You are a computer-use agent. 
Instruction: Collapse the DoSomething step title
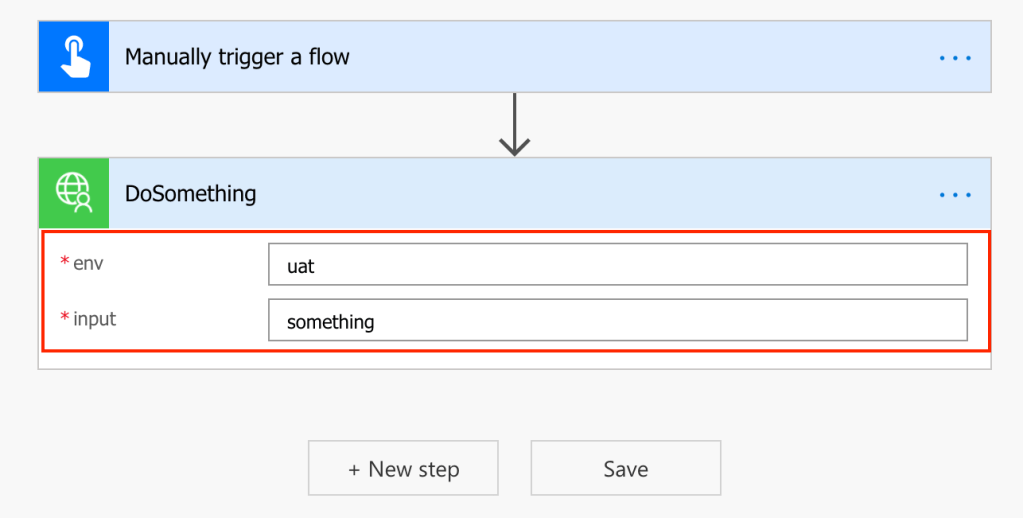click(x=190, y=193)
